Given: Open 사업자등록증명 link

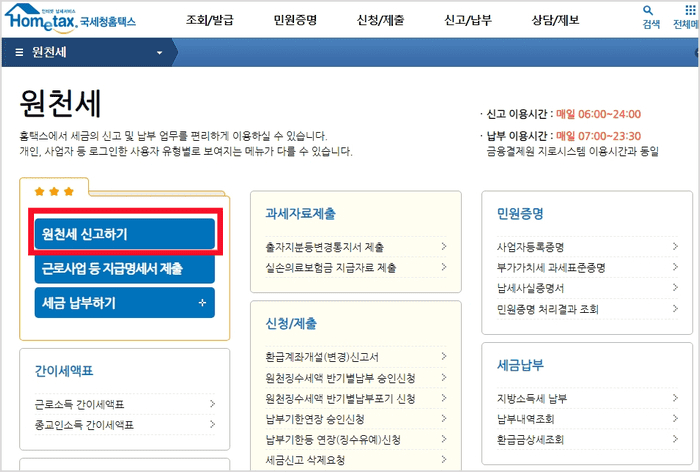Looking at the screenshot, I should pos(530,247).
